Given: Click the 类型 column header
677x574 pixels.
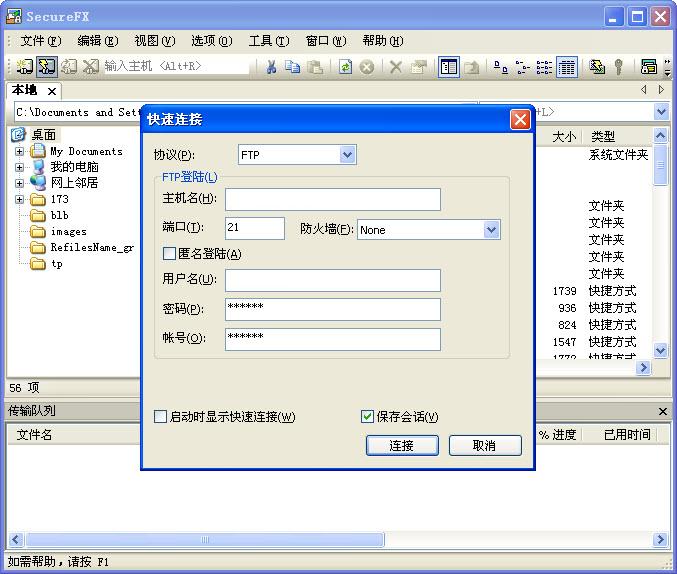Looking at the screenshot, I should point(603,136).
